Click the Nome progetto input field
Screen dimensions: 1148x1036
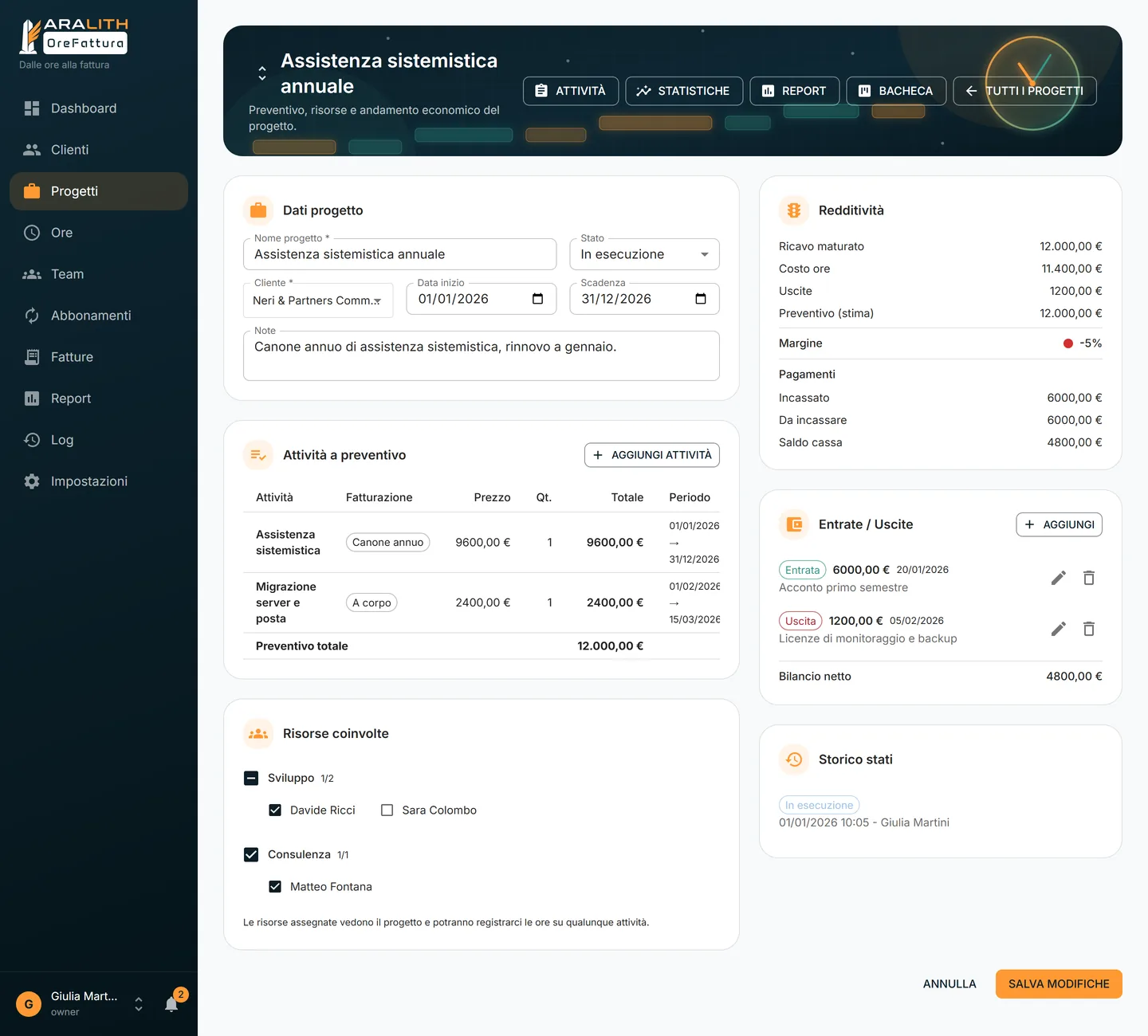pos(399,254)
